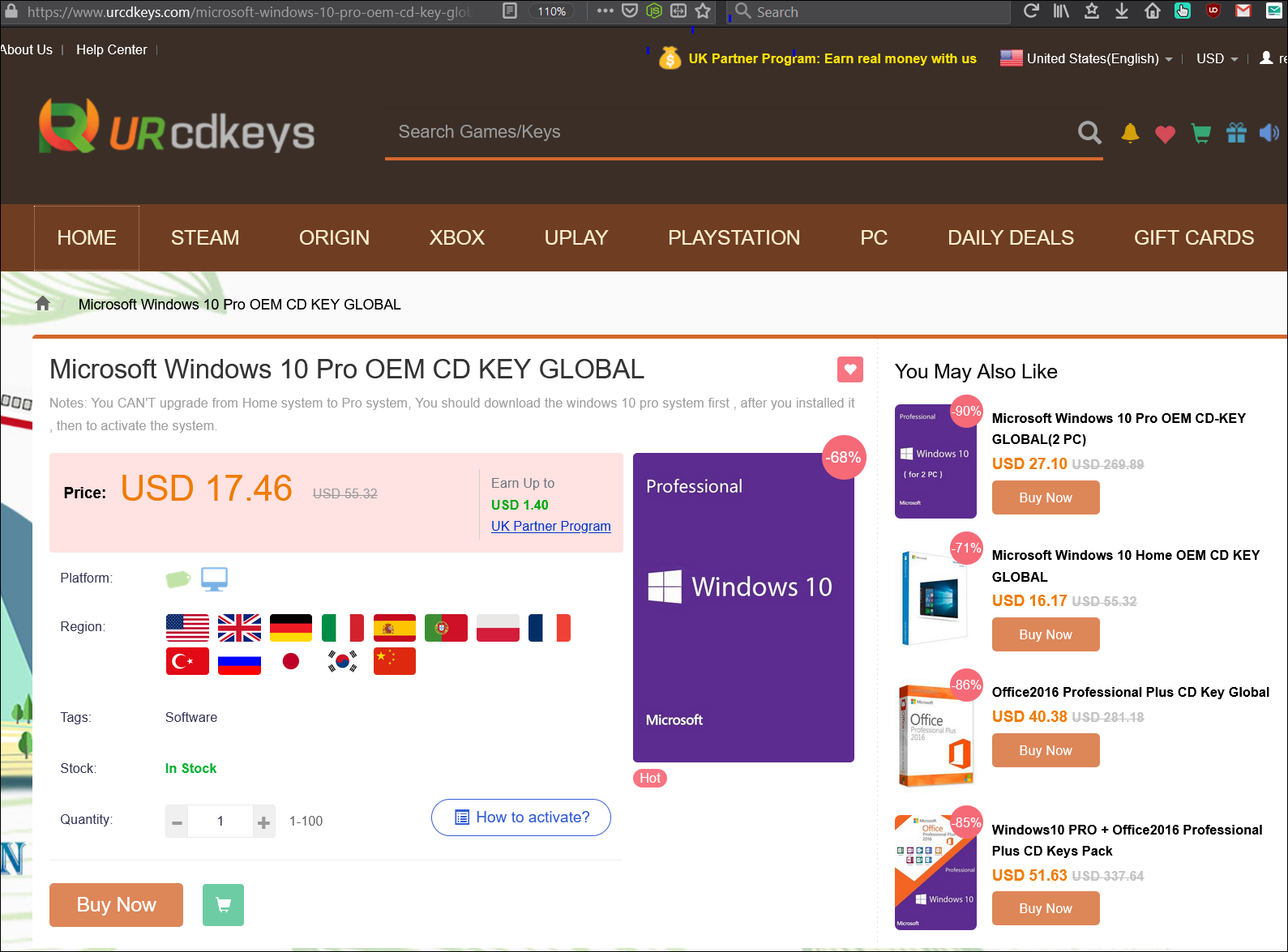The height and width of the screenshot is (952, 1288).
Task: Open the DAILY DEALS navigation tab
Action: coord(1011,237)
